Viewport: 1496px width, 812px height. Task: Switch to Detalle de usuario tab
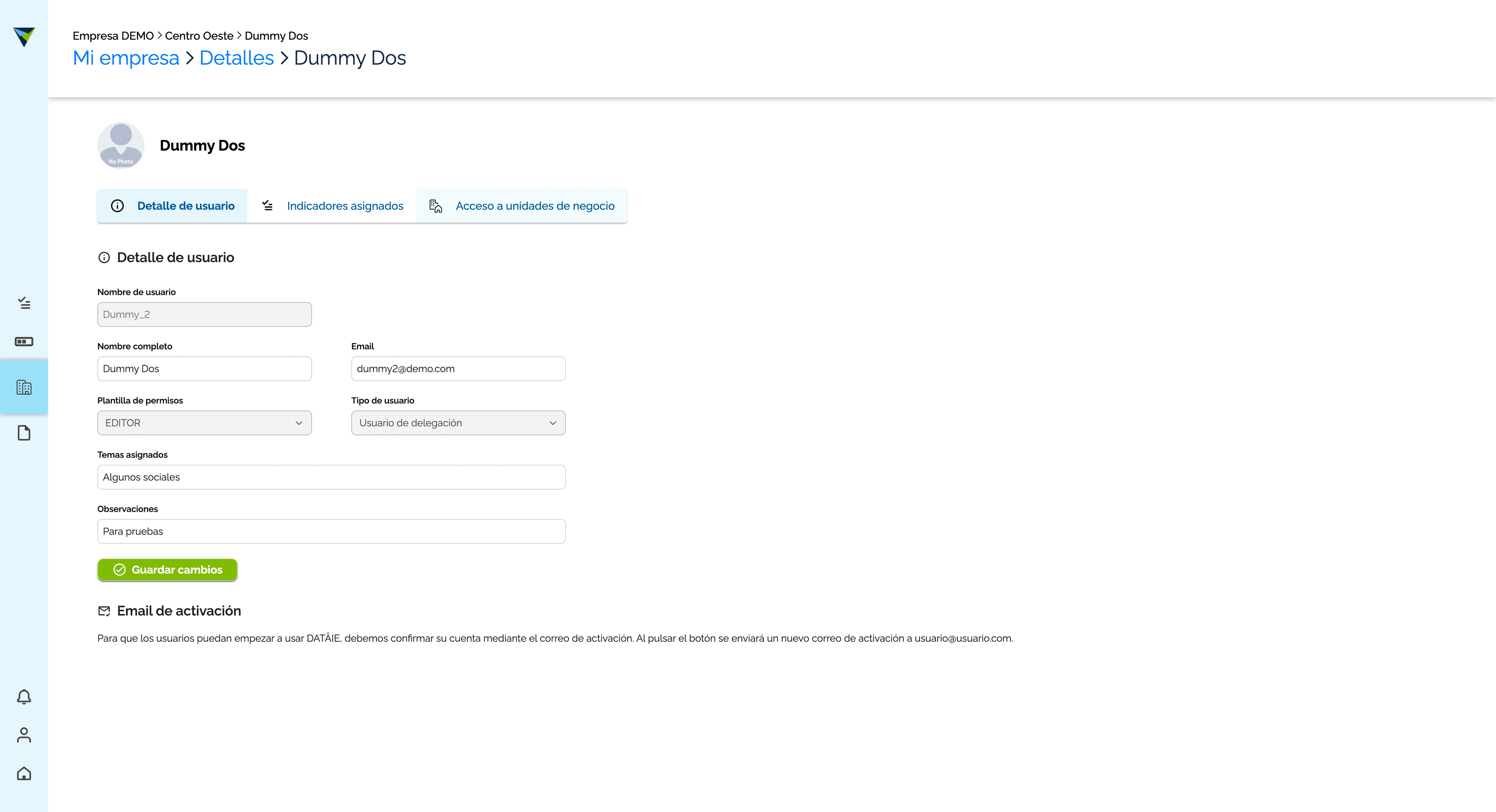click(173, 206)
